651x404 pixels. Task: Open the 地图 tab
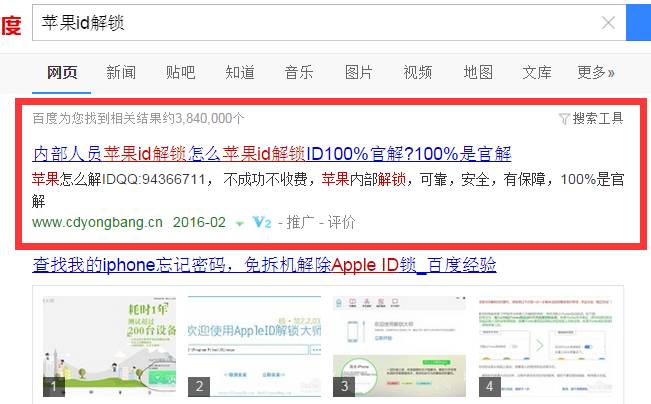click(x=478, y=73)
